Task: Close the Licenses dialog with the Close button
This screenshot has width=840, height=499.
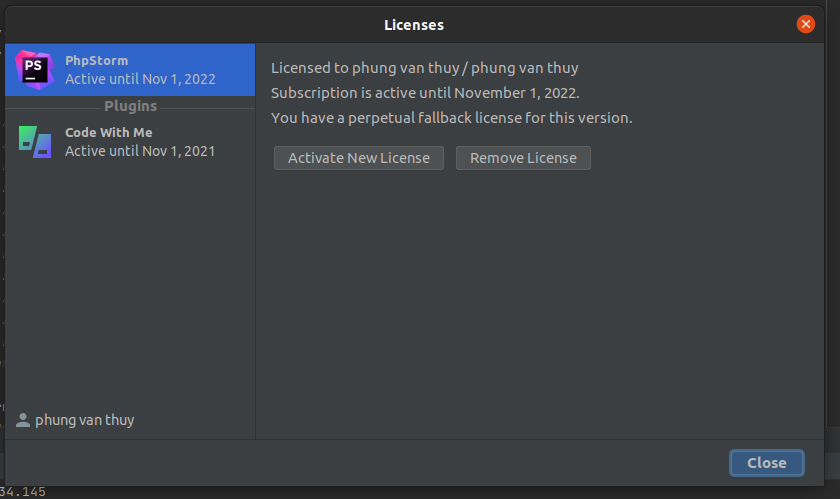Action: (x=766, y=463)
